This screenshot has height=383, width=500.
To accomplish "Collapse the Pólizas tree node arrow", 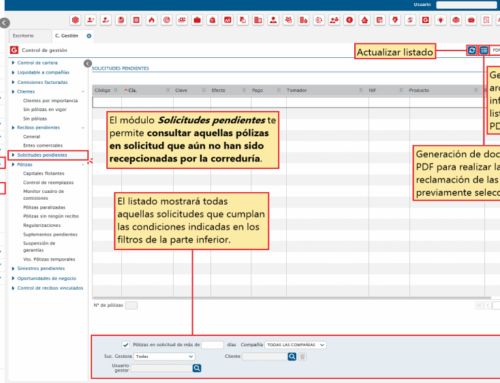I will pyautogui.click(x=13, y=165).
